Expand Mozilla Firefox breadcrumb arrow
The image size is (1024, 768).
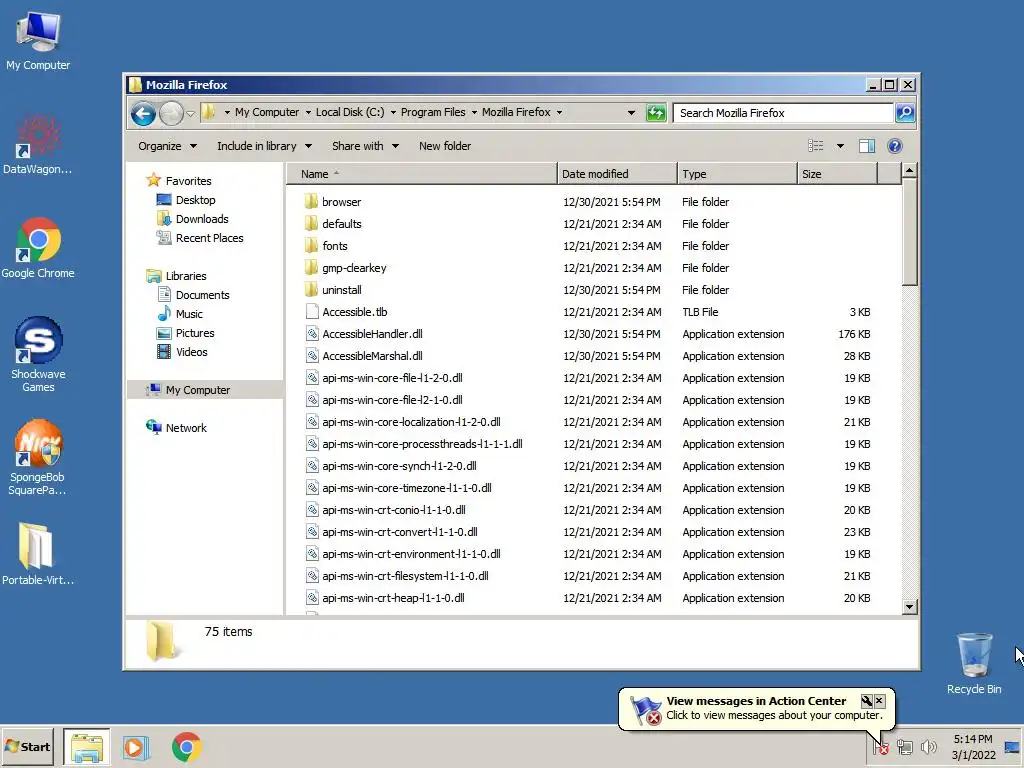[559, 112]
